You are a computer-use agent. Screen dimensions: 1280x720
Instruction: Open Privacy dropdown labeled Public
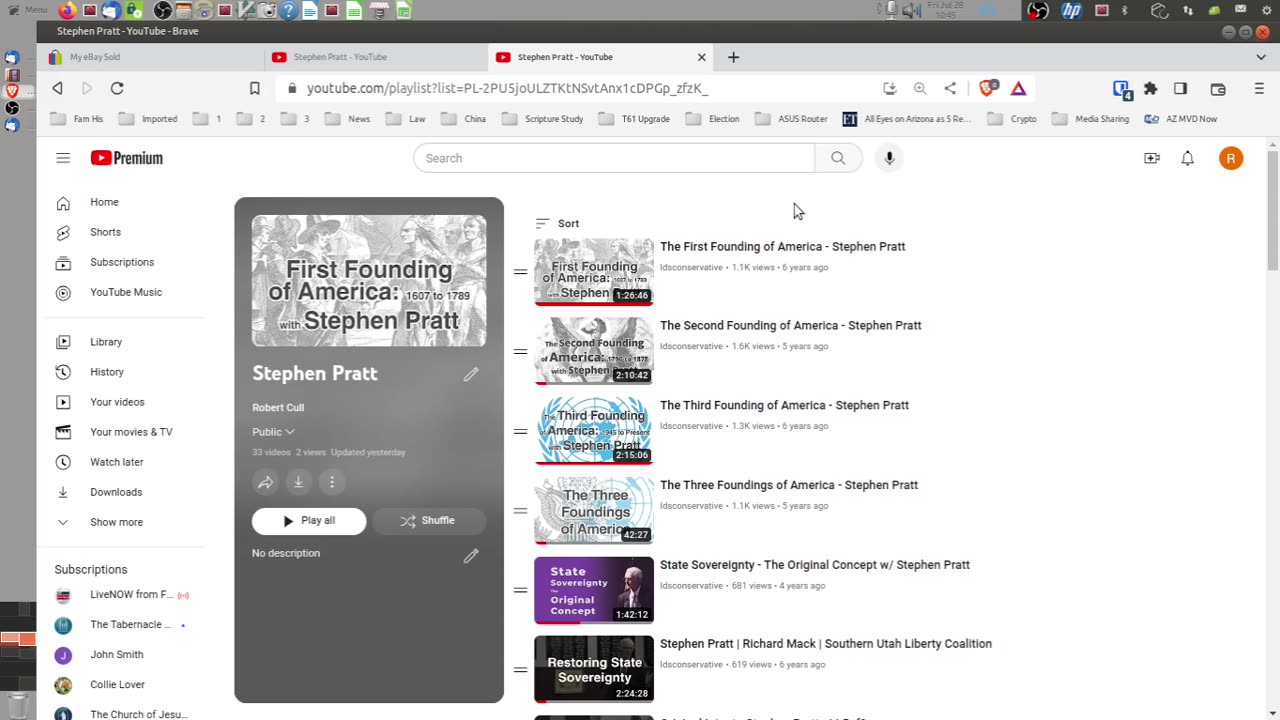pyautogui.click(x=273, y=432)
